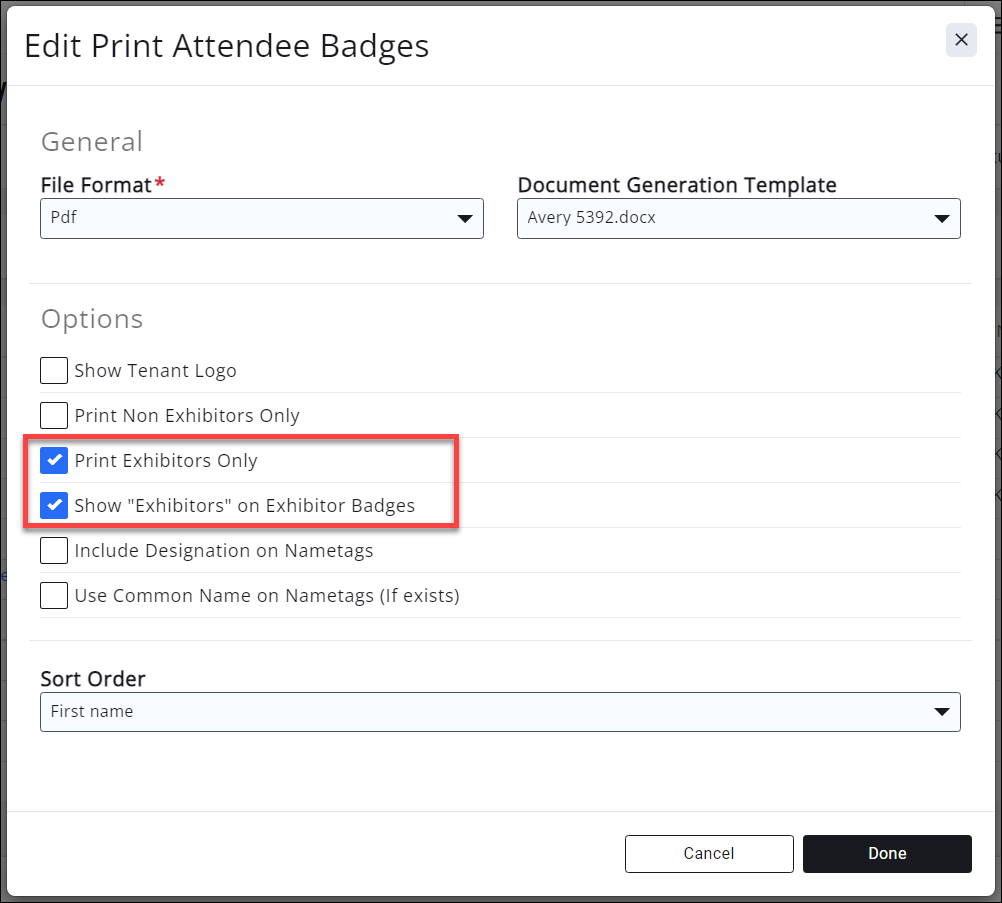Click the arrow in the First name field
This screenshot has width=1002, height=903.
(x=941, y=712)
